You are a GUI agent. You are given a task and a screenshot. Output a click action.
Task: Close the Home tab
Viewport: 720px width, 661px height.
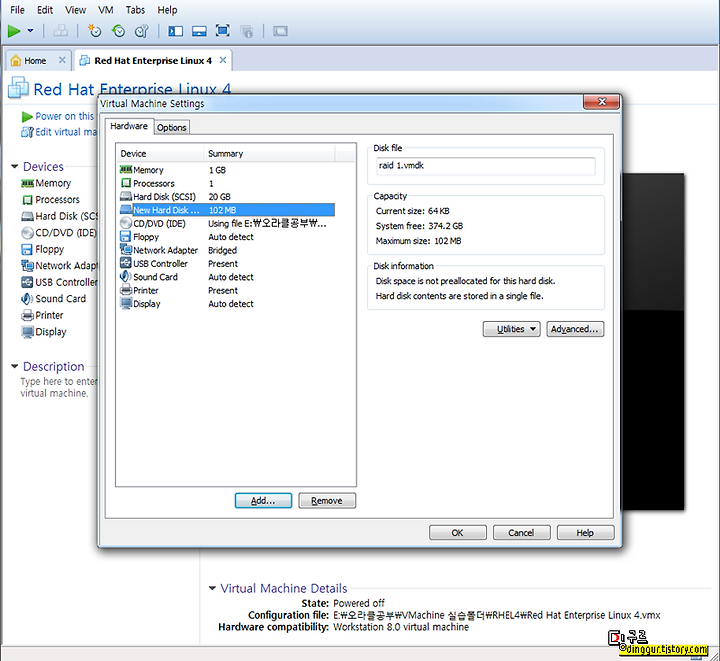point(62,60)
